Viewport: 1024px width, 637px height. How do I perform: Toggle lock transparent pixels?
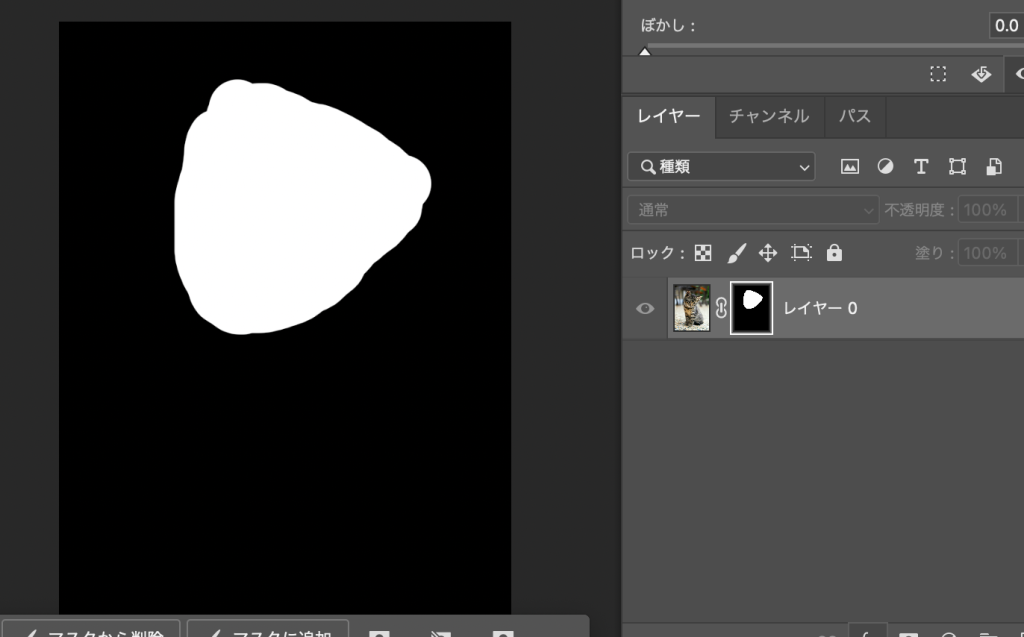pyautogui.click(x=703, y=253)
